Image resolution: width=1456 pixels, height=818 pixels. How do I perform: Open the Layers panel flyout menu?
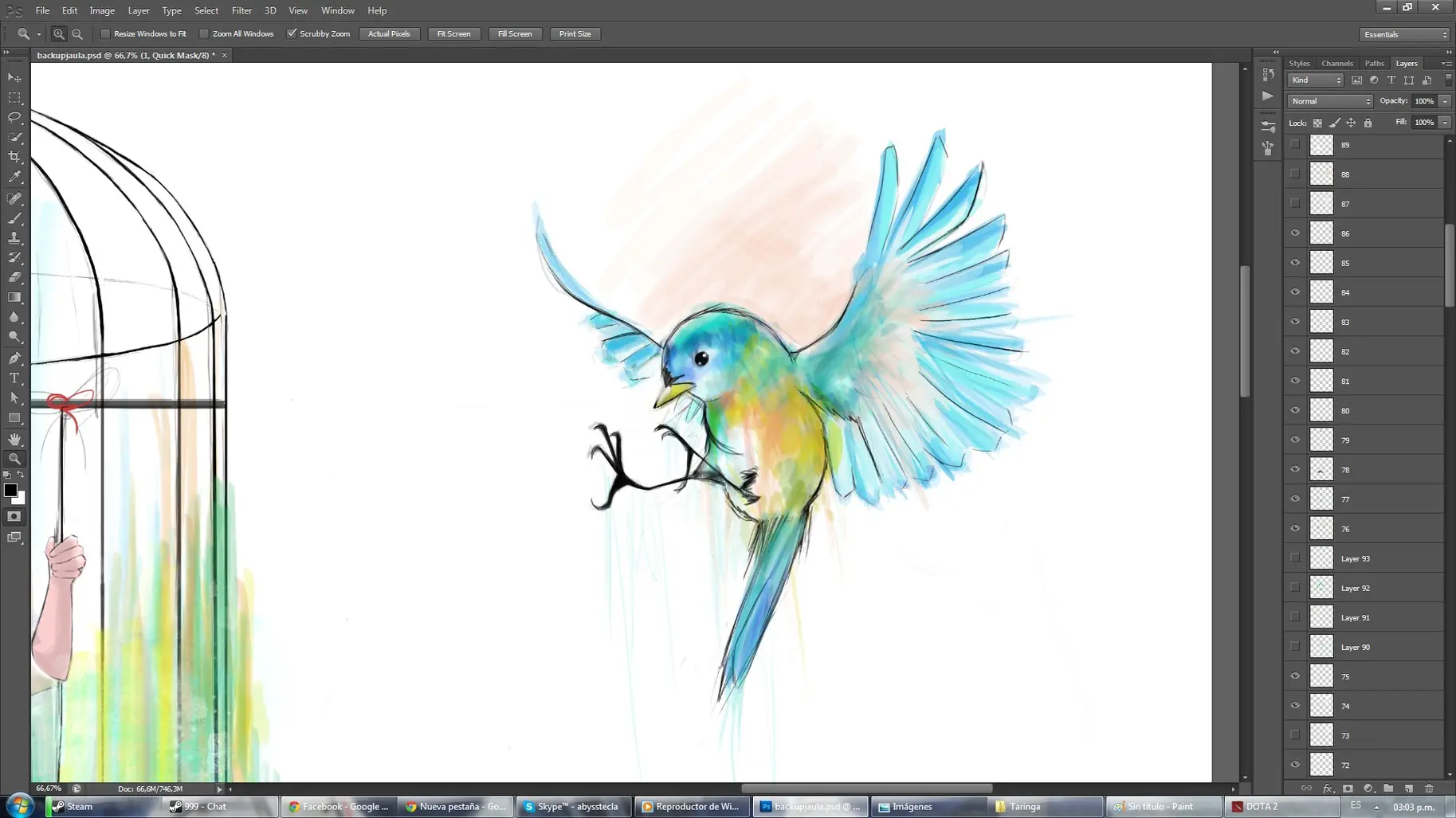click(1446, 64)
